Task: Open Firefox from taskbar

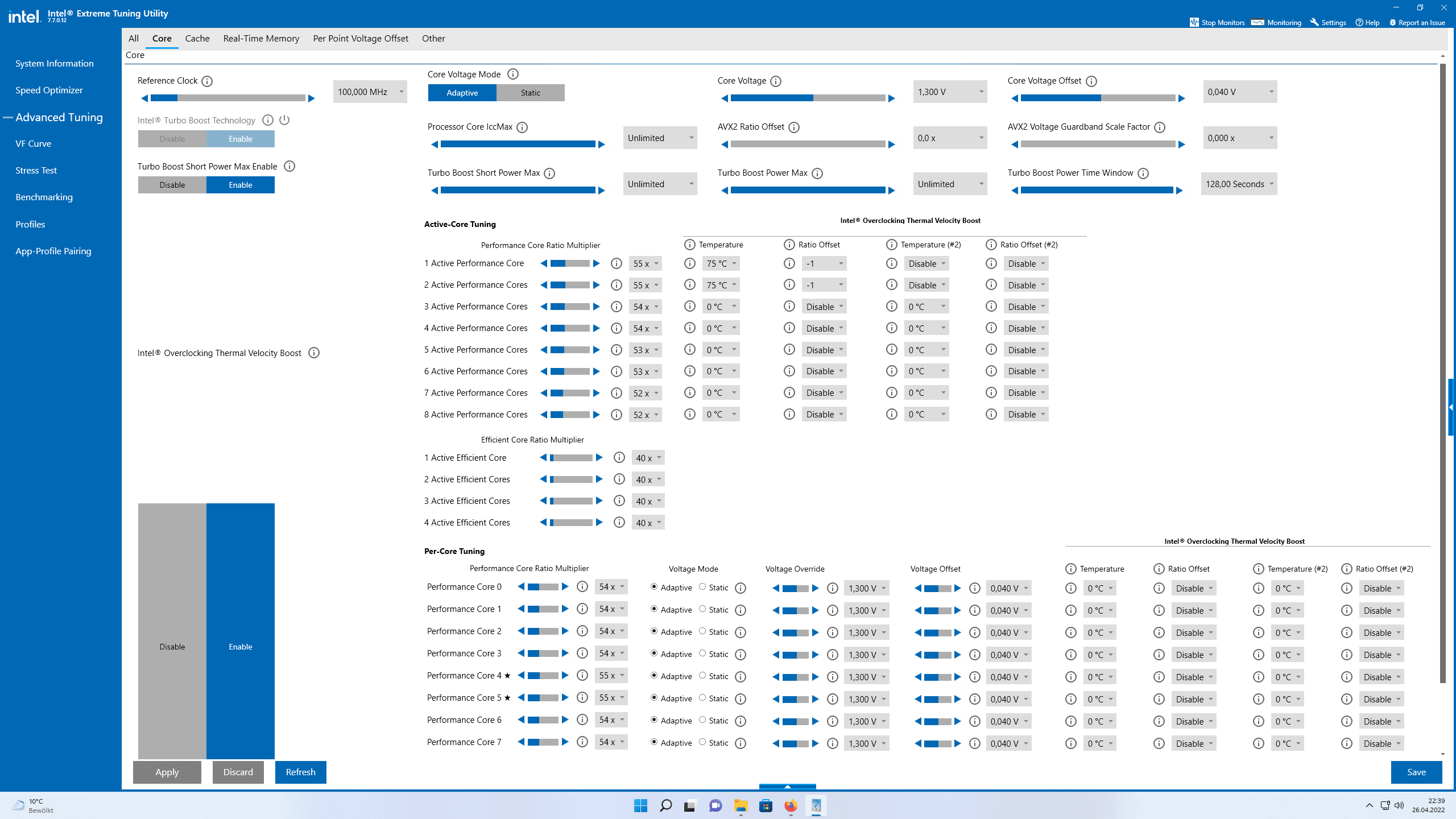Action: [791, 805]
